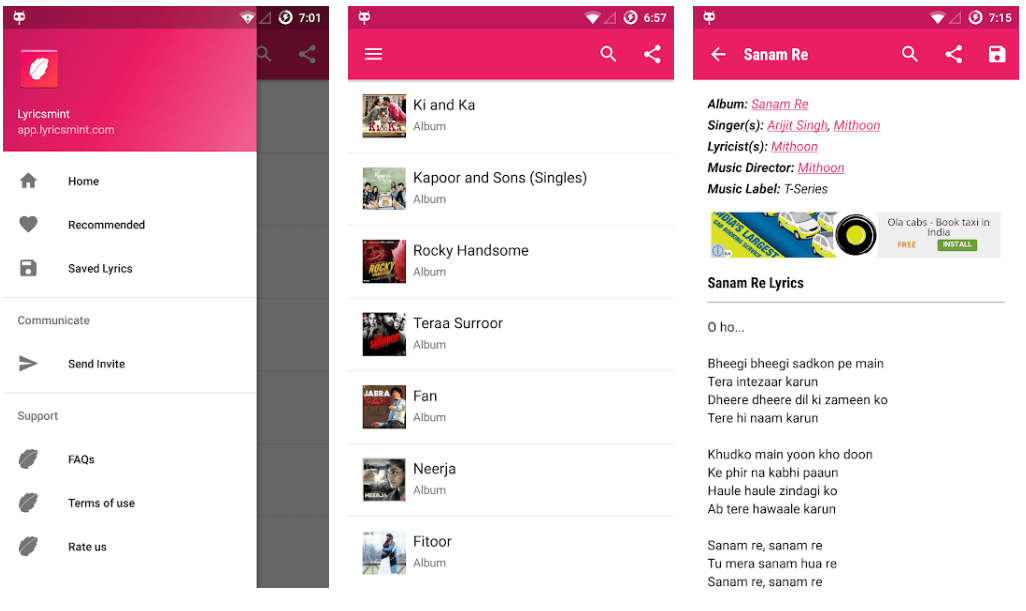Open the Arijit Singh singer link
The image size is (1026, 611).
797,126
